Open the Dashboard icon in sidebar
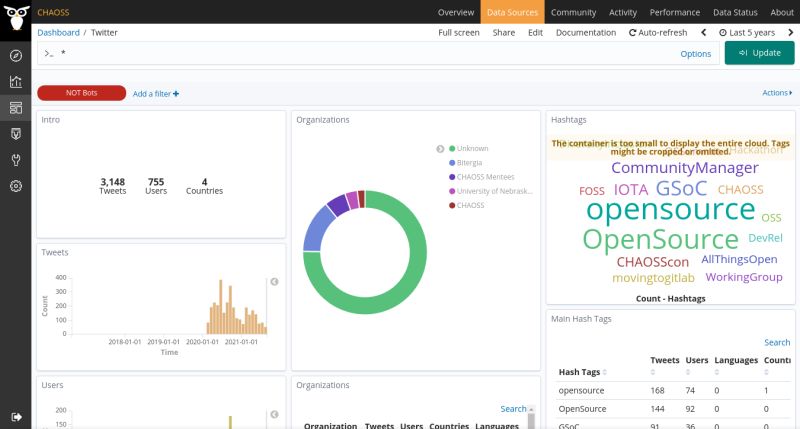This screenshot has width=800, height=429. click(16, 108)
